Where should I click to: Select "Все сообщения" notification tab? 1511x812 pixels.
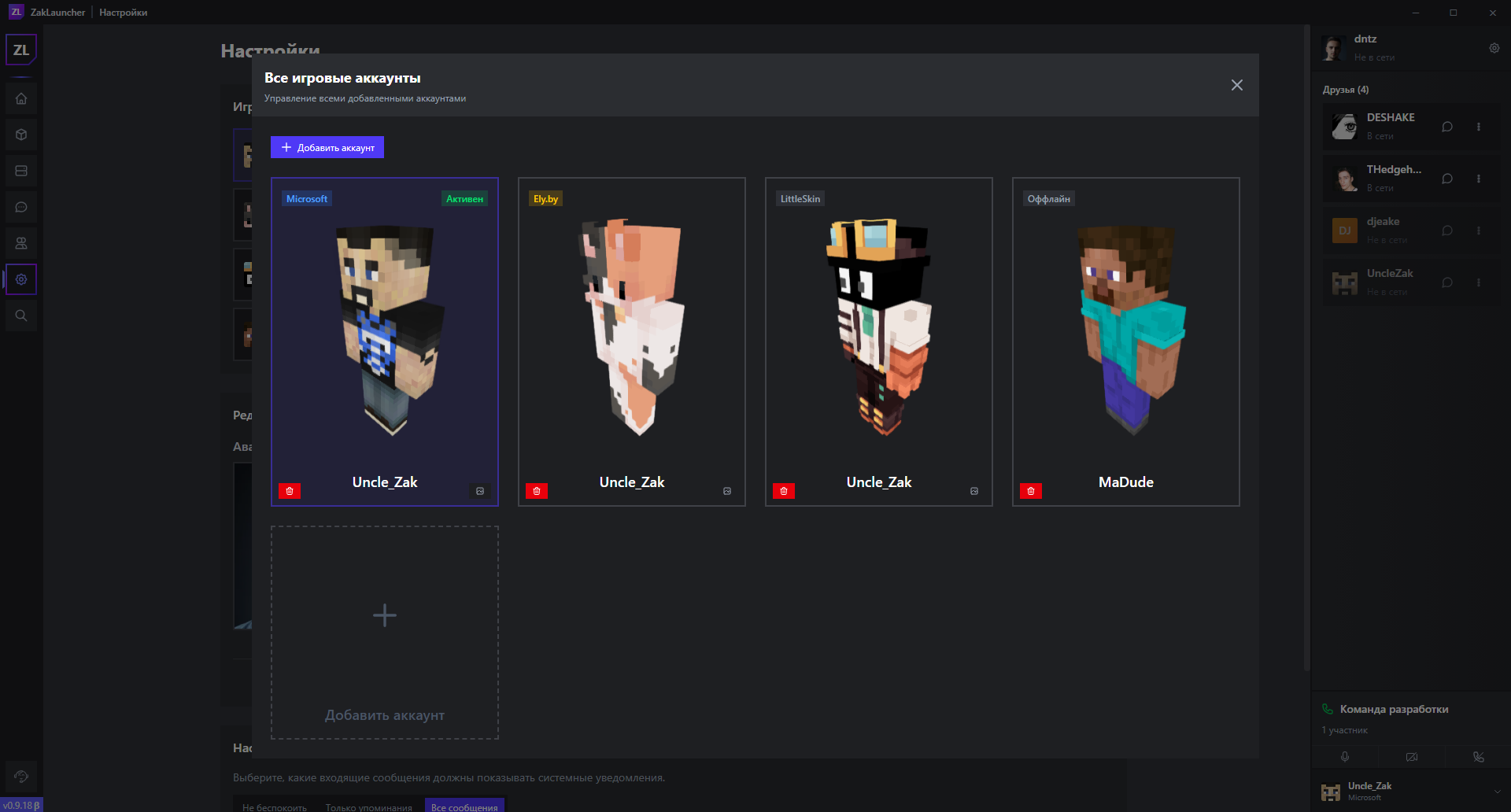click(464, 806)
